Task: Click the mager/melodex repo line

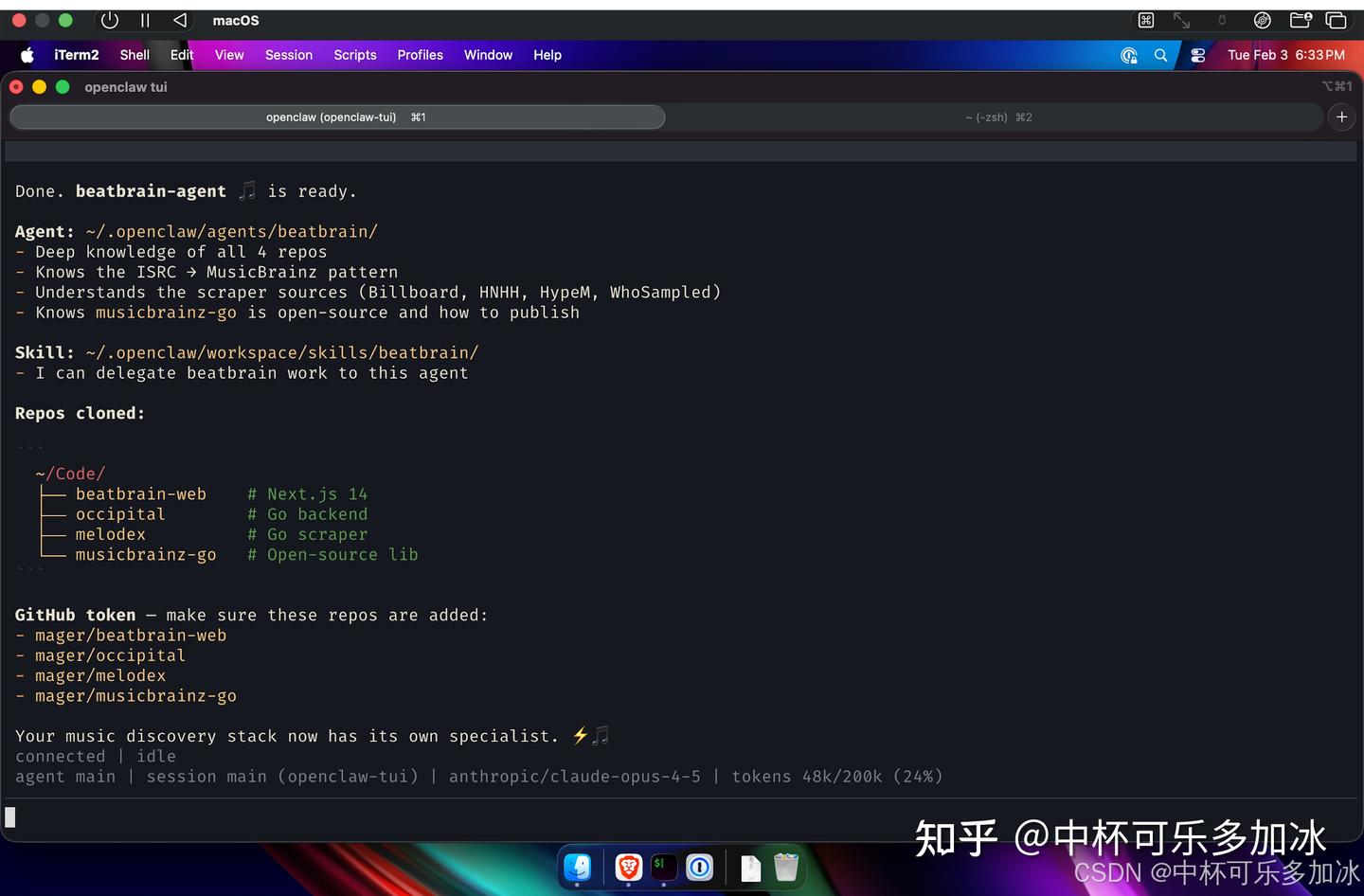Action: (100, 675)
